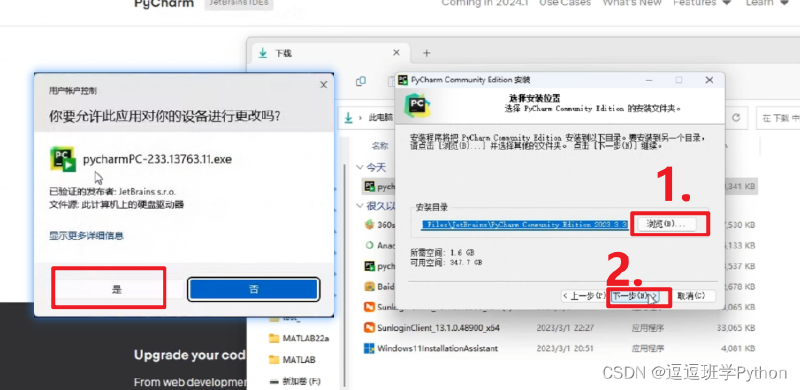Open the What's New menu item
Screen dimensions: 800x390
632,3
